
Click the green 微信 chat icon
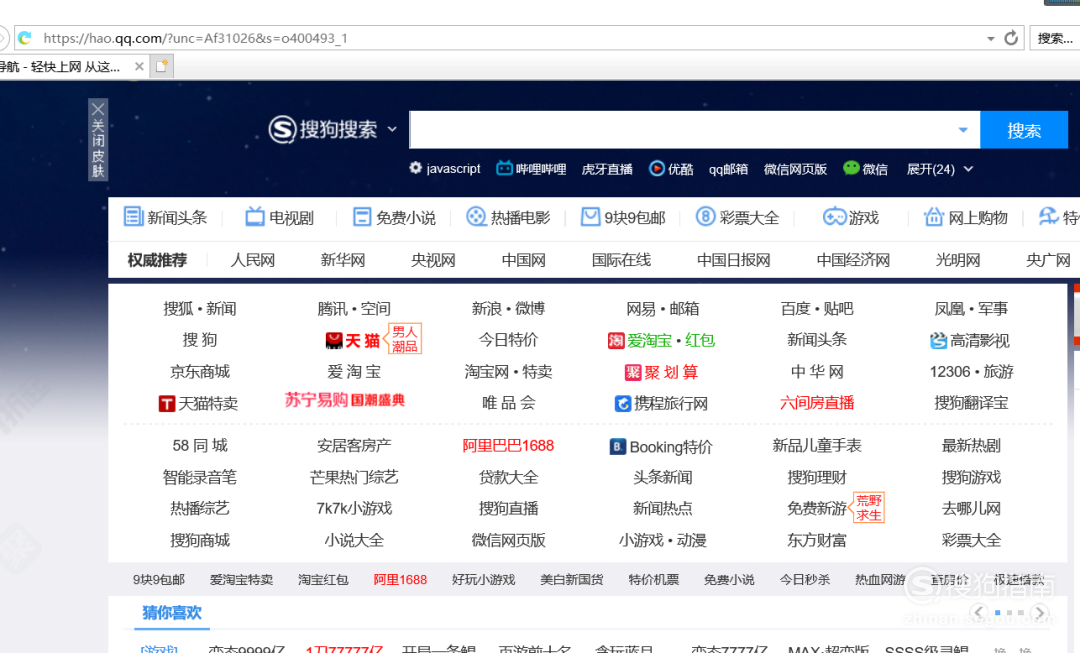tap(851, 168)
